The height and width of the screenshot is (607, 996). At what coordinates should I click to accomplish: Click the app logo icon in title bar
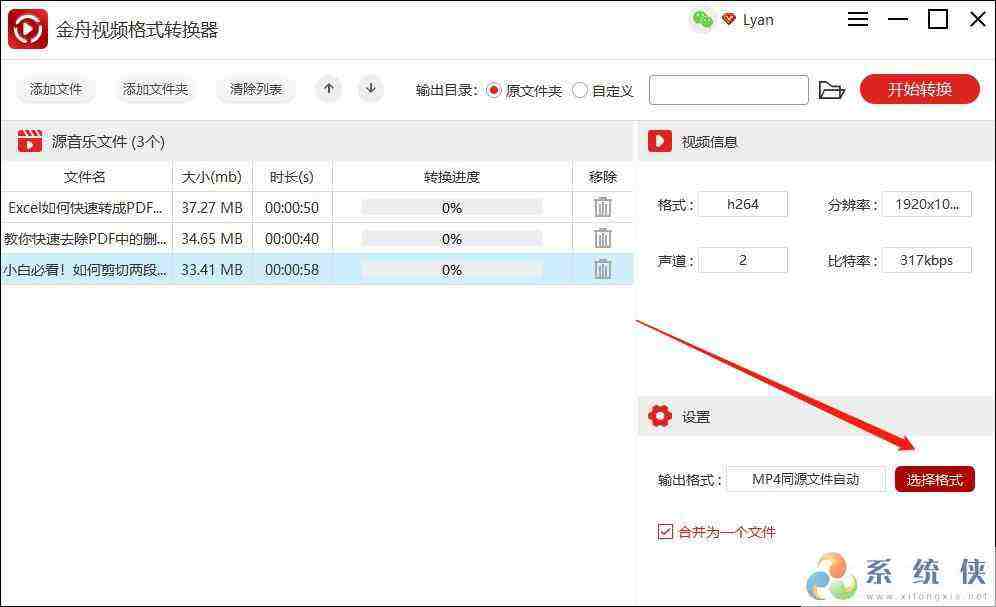click(28, 29)
